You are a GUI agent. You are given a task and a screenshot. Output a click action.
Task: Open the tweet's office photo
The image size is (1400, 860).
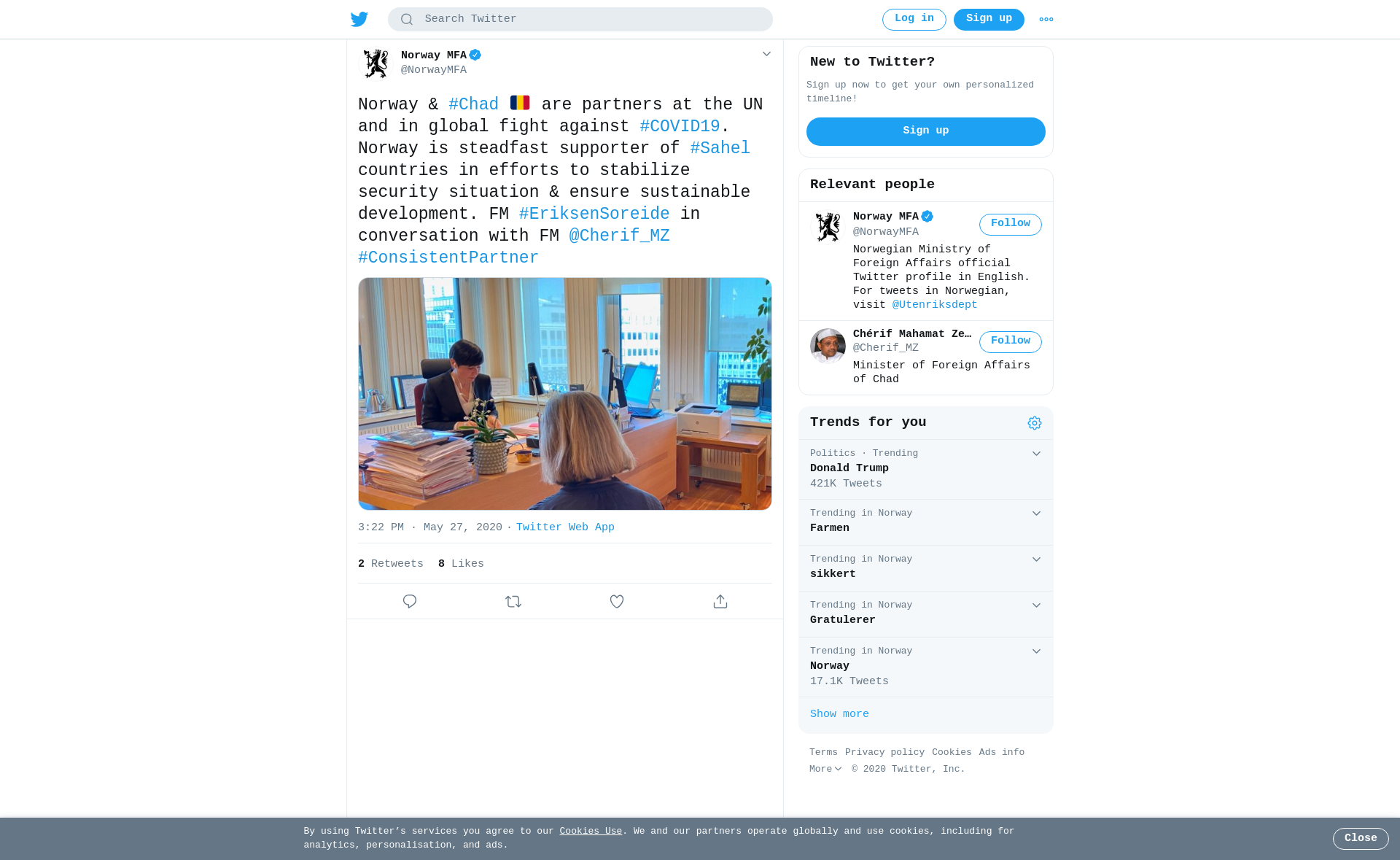tap(565, 394)
